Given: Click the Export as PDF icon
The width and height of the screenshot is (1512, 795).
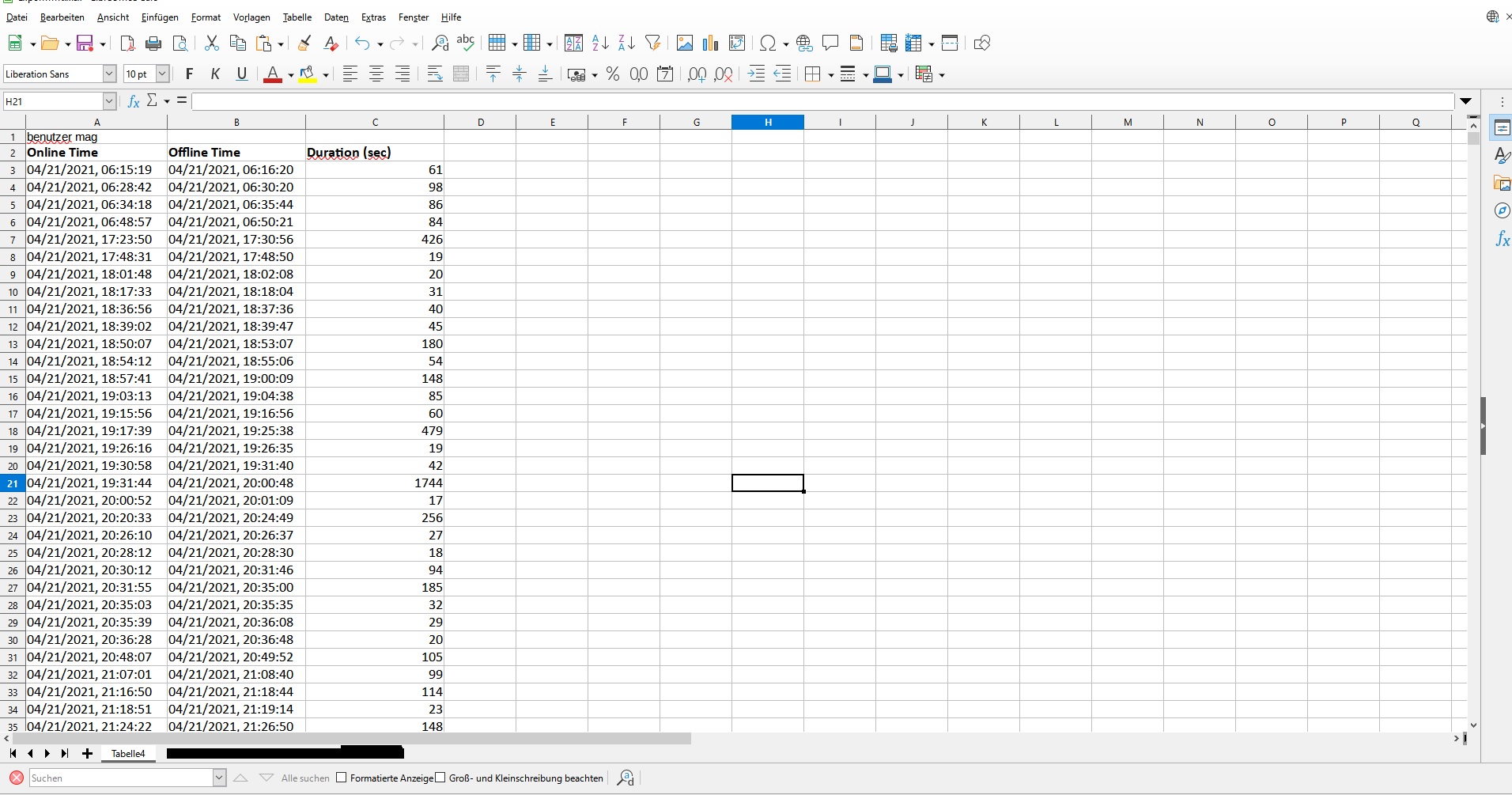Looking at the screenshot, I should (127, 44).
